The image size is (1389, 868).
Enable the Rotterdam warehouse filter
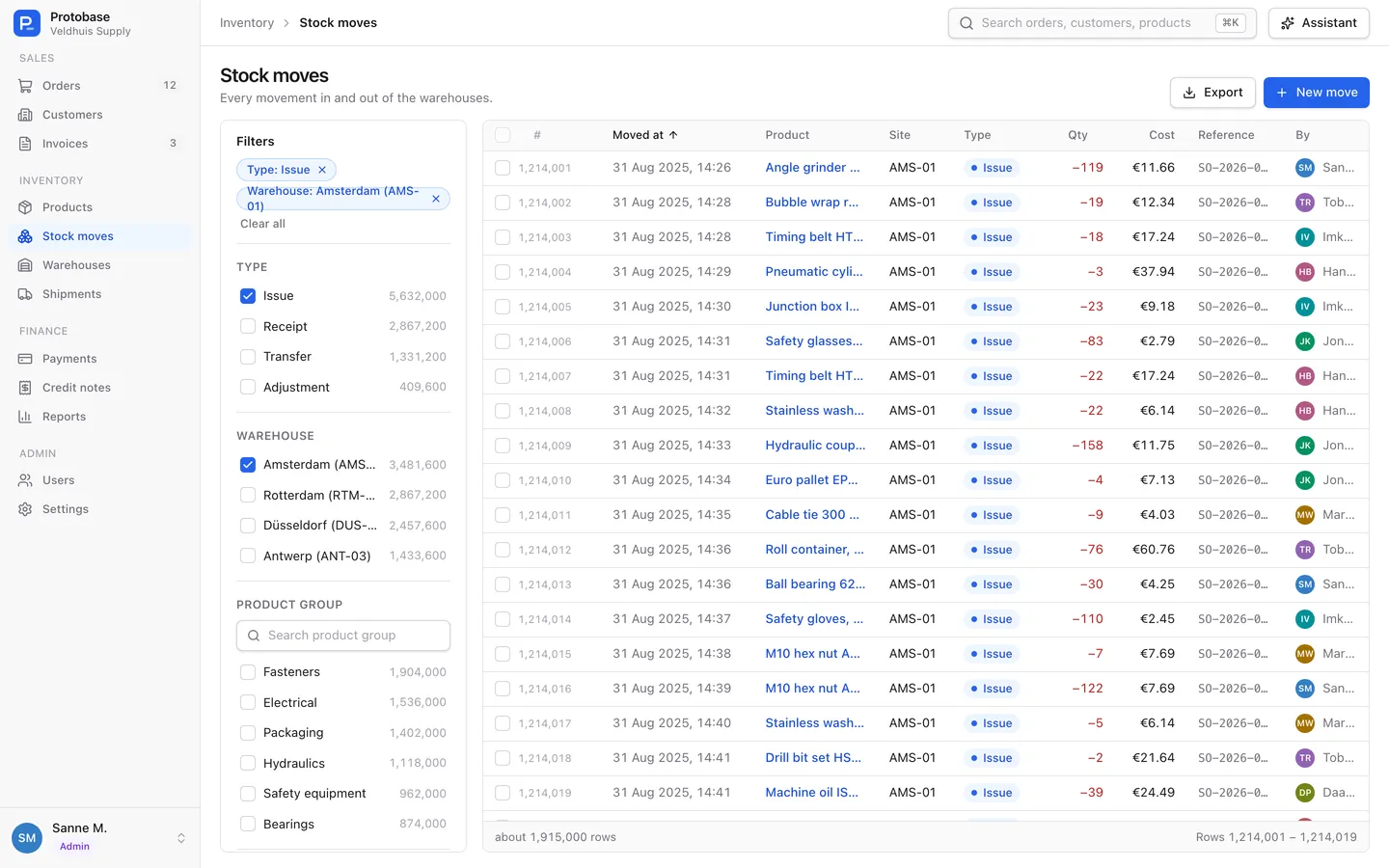[x=248, y=496]
